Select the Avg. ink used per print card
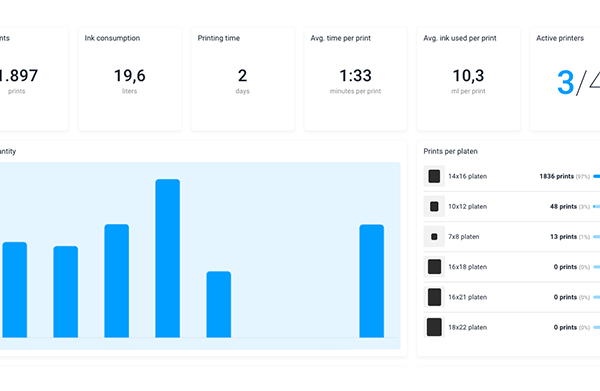 click(x=468, y=79)
